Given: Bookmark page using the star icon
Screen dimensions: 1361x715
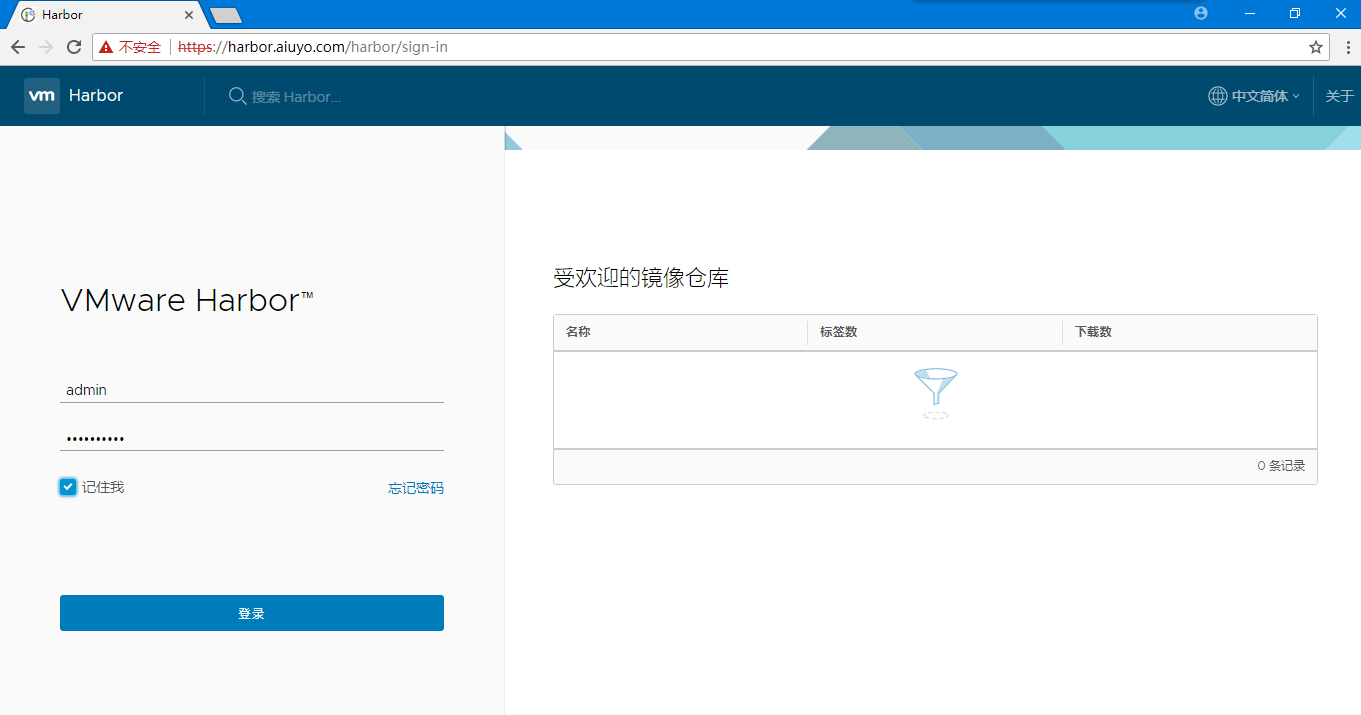Looking at the screenshot, I should (1315, 47).
